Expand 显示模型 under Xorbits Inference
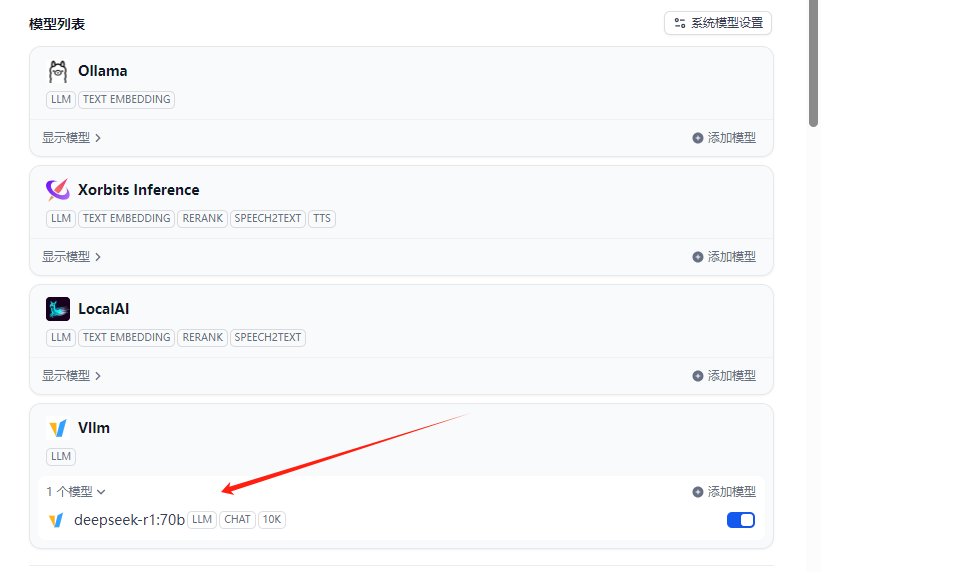The width and height of the screenshot is (956, 572). tap(71, 257)
